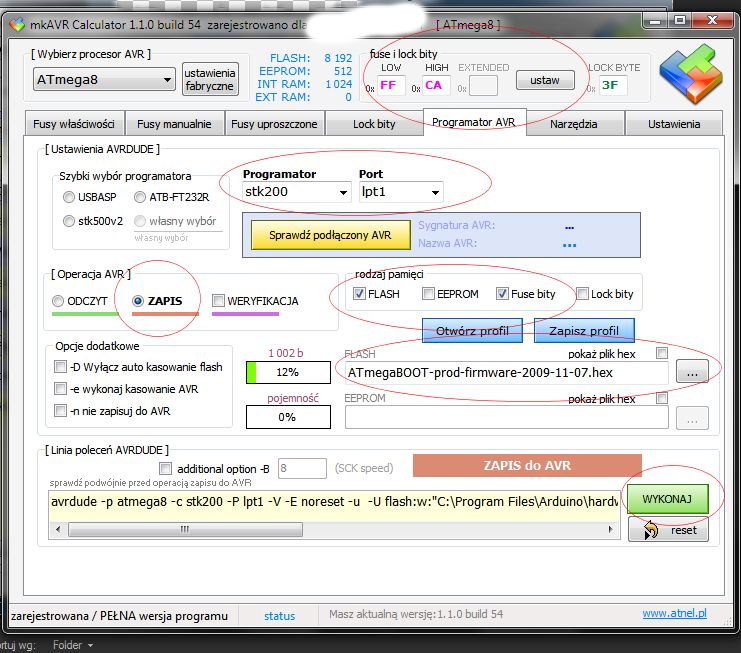Click the AVRDUDE command line text field
The height and width of the screenshot is (653, 741).
(x=334, y=500)
